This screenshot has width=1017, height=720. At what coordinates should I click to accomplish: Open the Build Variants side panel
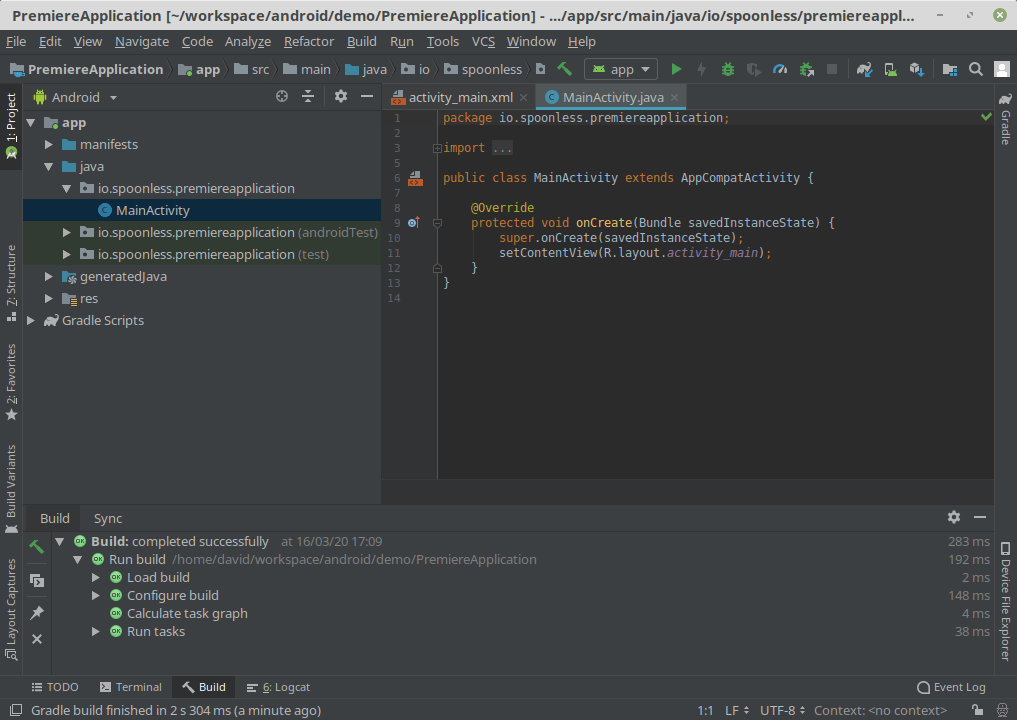(11, 489)
